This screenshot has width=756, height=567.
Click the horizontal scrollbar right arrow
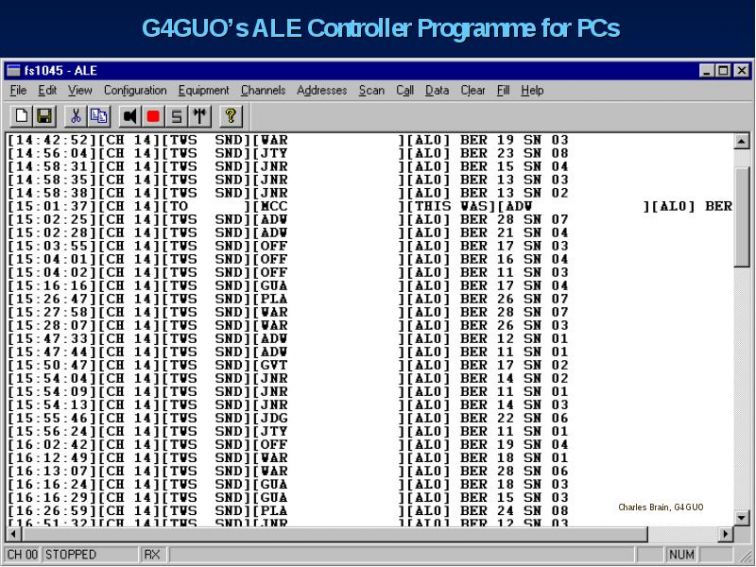(x=725, y=534)
